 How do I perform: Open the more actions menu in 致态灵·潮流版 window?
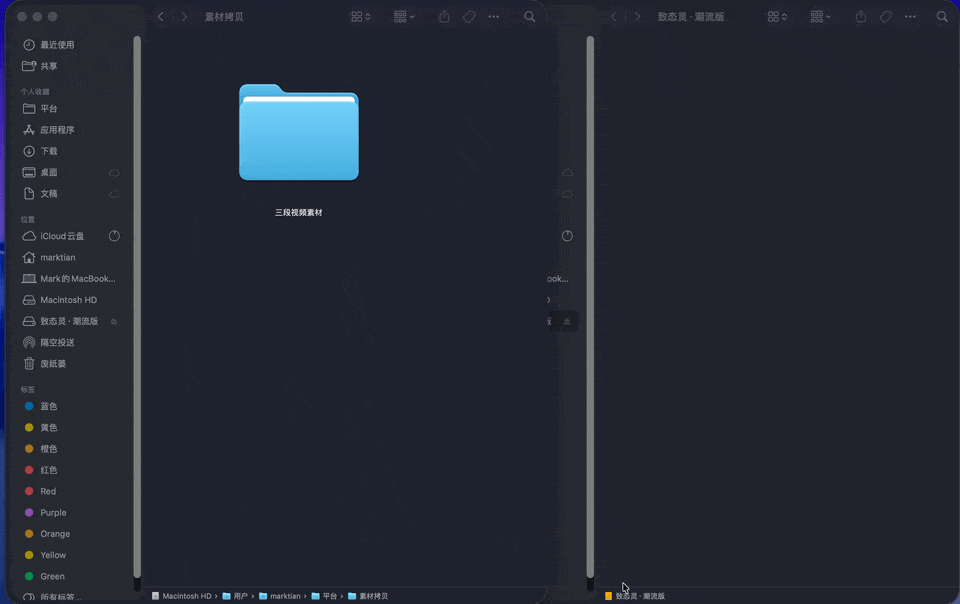tap(910, 17)
